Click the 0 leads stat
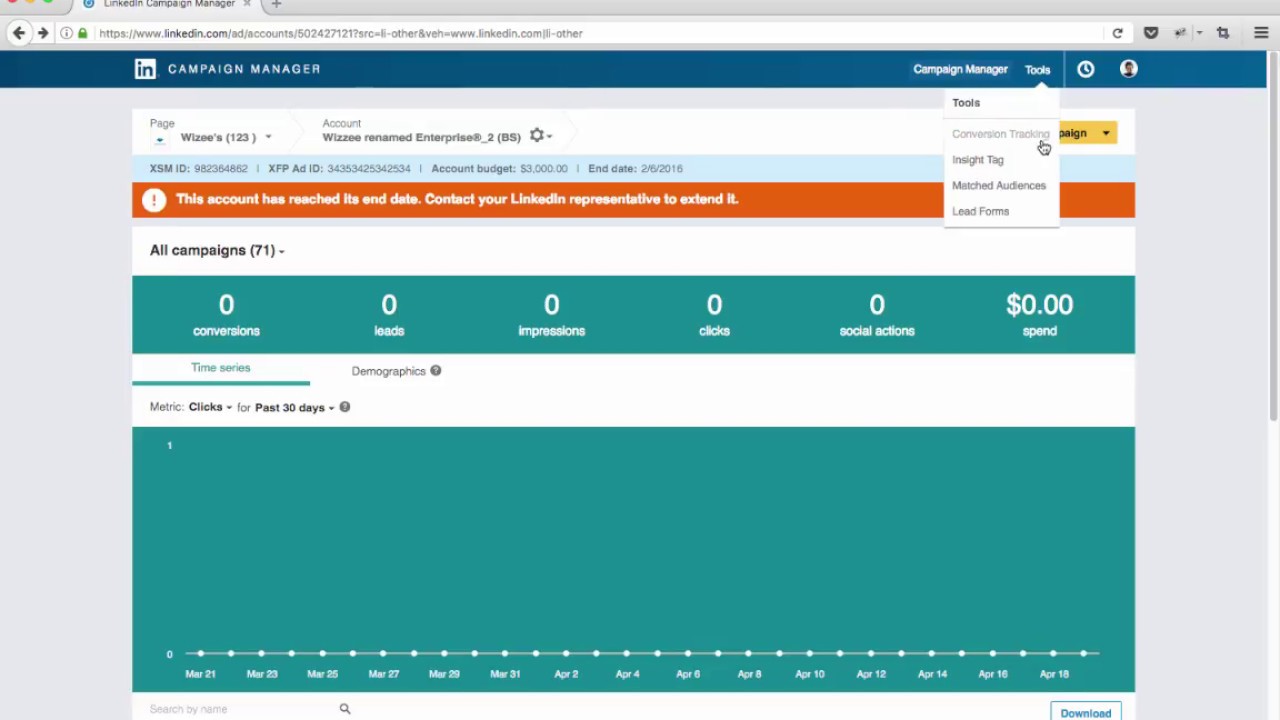 click(x=389, y=315)
